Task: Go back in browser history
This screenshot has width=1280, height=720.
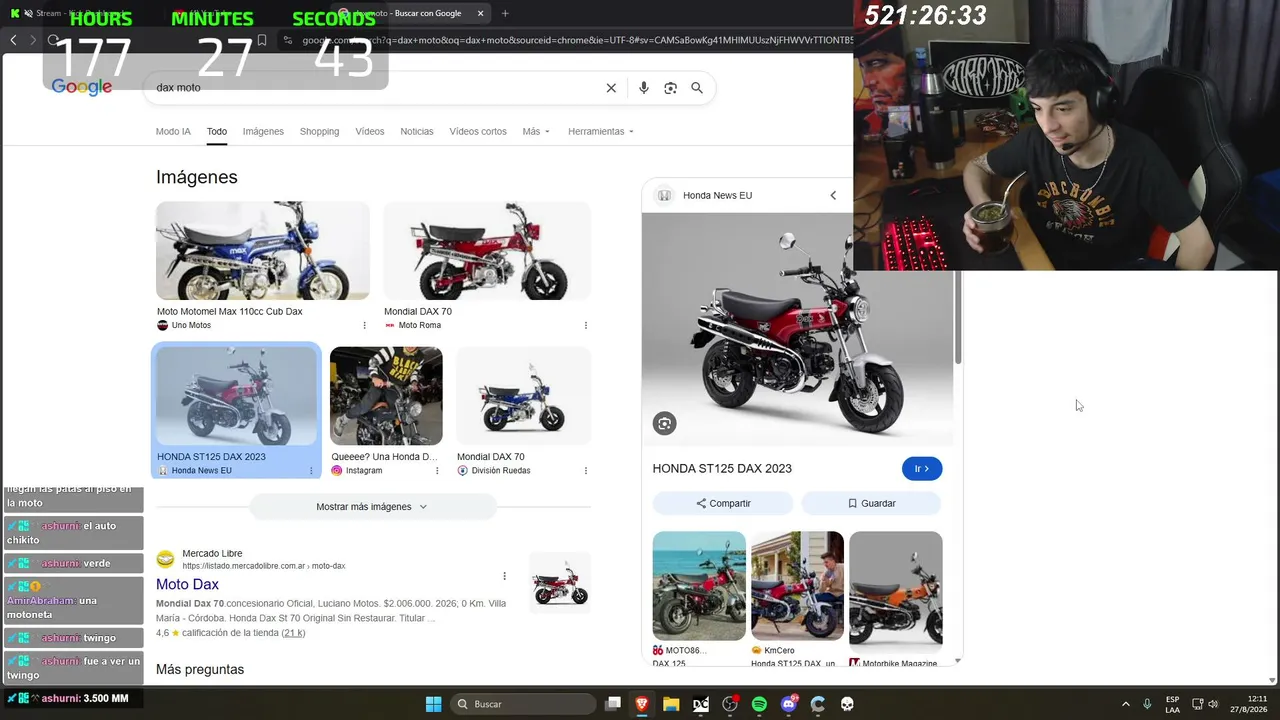Action: (13, 40)
